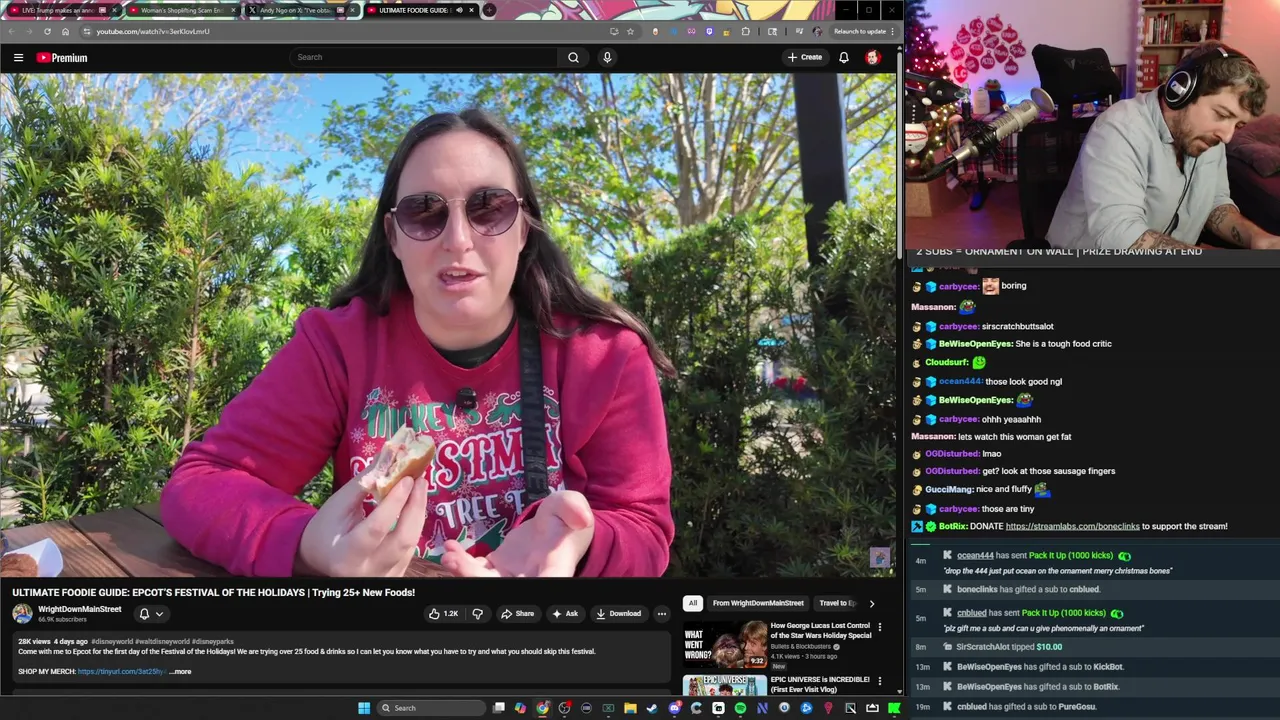Click the YouTube search magnifier button
The width and height of the screenshot is (1280, 720).
click(573, 57)
